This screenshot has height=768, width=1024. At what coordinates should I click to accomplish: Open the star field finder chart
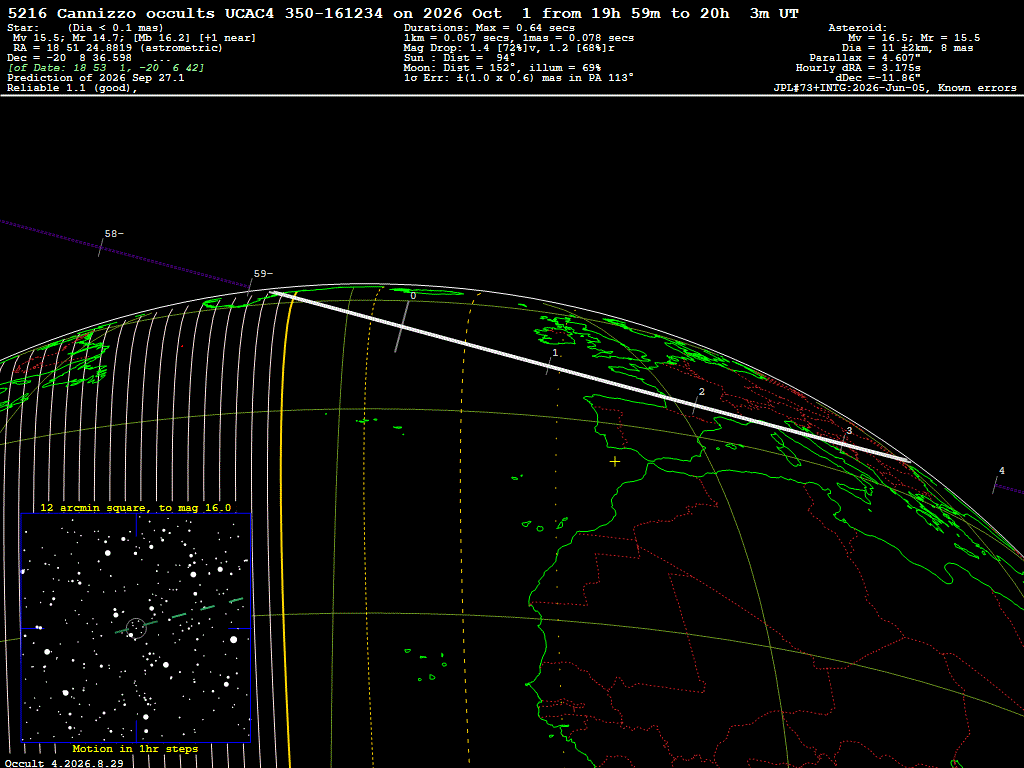point(136,628)
